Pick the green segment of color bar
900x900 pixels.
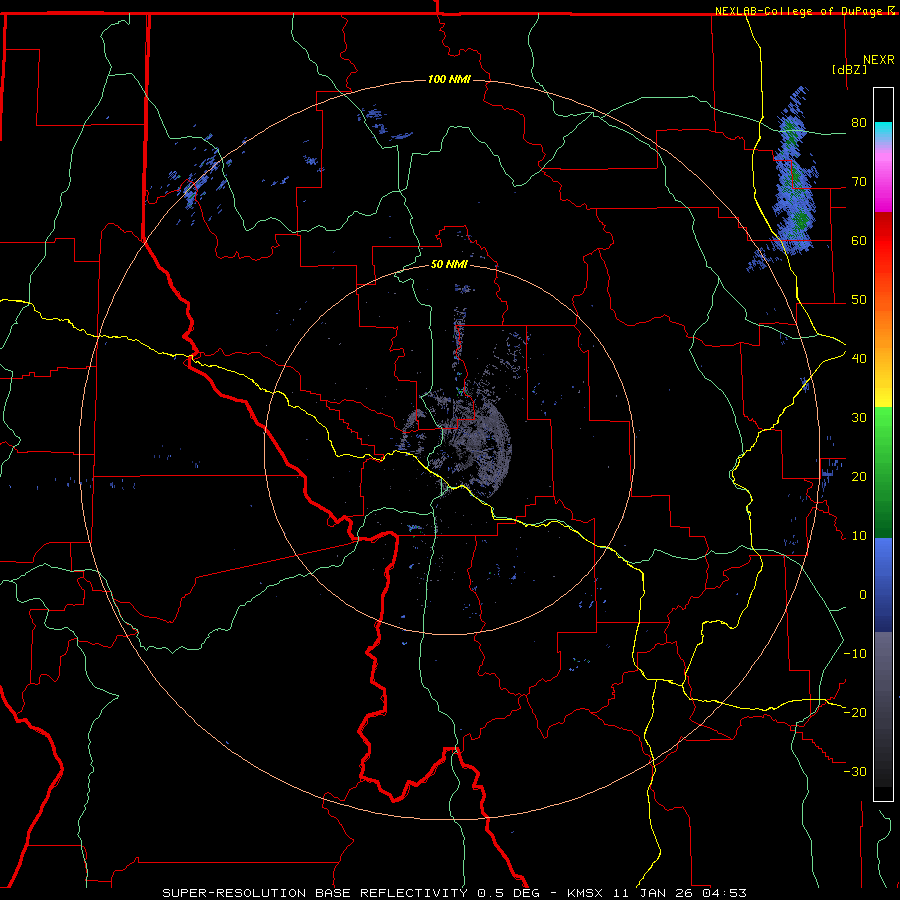[x=883, y=472]
